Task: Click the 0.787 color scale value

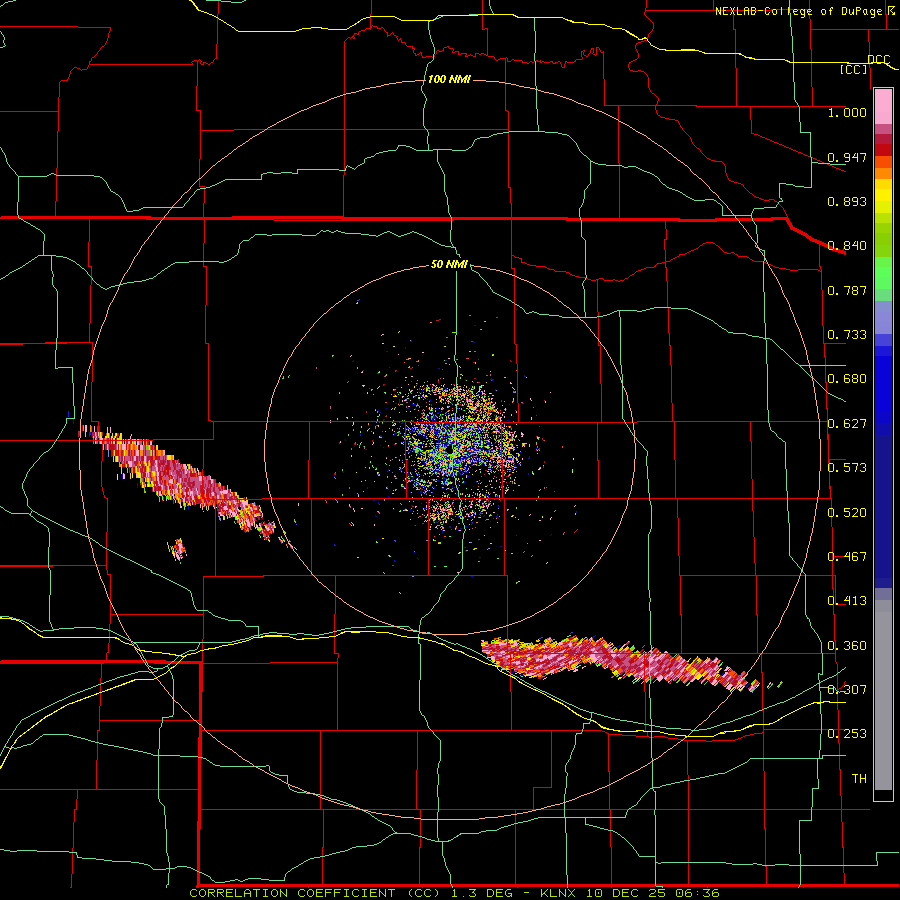Action: point(847,290)
